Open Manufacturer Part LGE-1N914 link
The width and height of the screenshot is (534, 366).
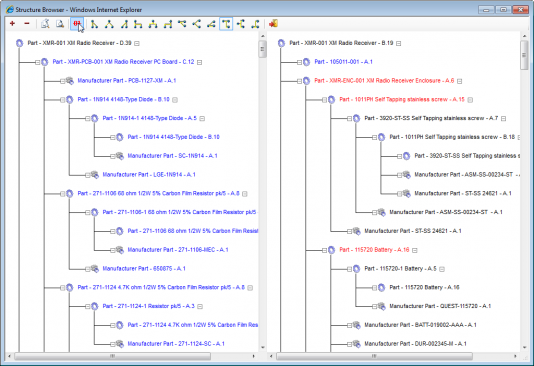(149, 174)
